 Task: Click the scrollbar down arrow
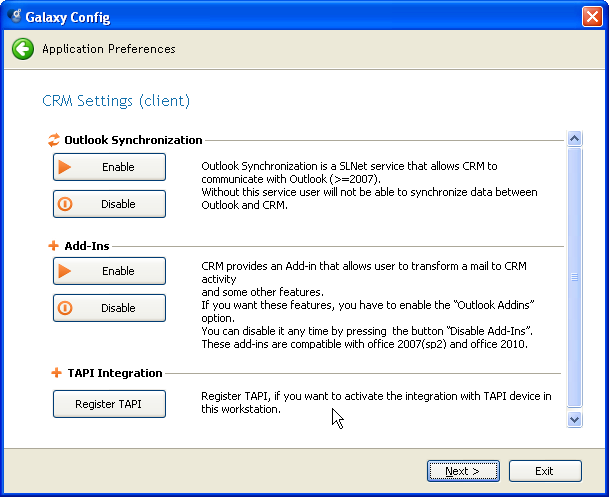click(x=574, y=419)
